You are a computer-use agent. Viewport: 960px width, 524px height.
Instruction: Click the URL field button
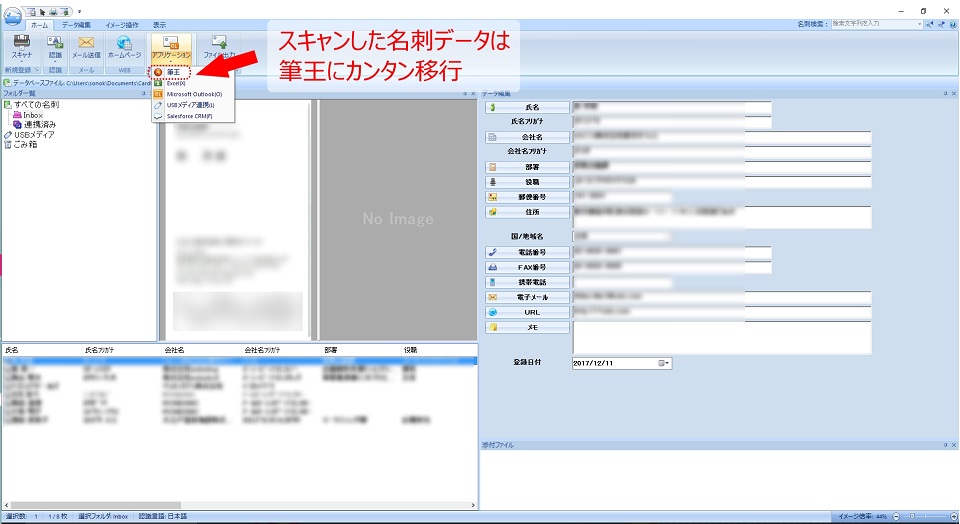(x=527, y=312)
